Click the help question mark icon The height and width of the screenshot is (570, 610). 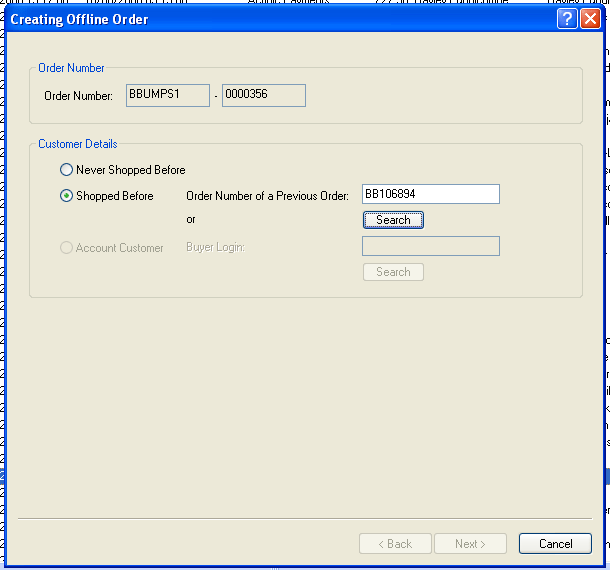pos(567,19)
